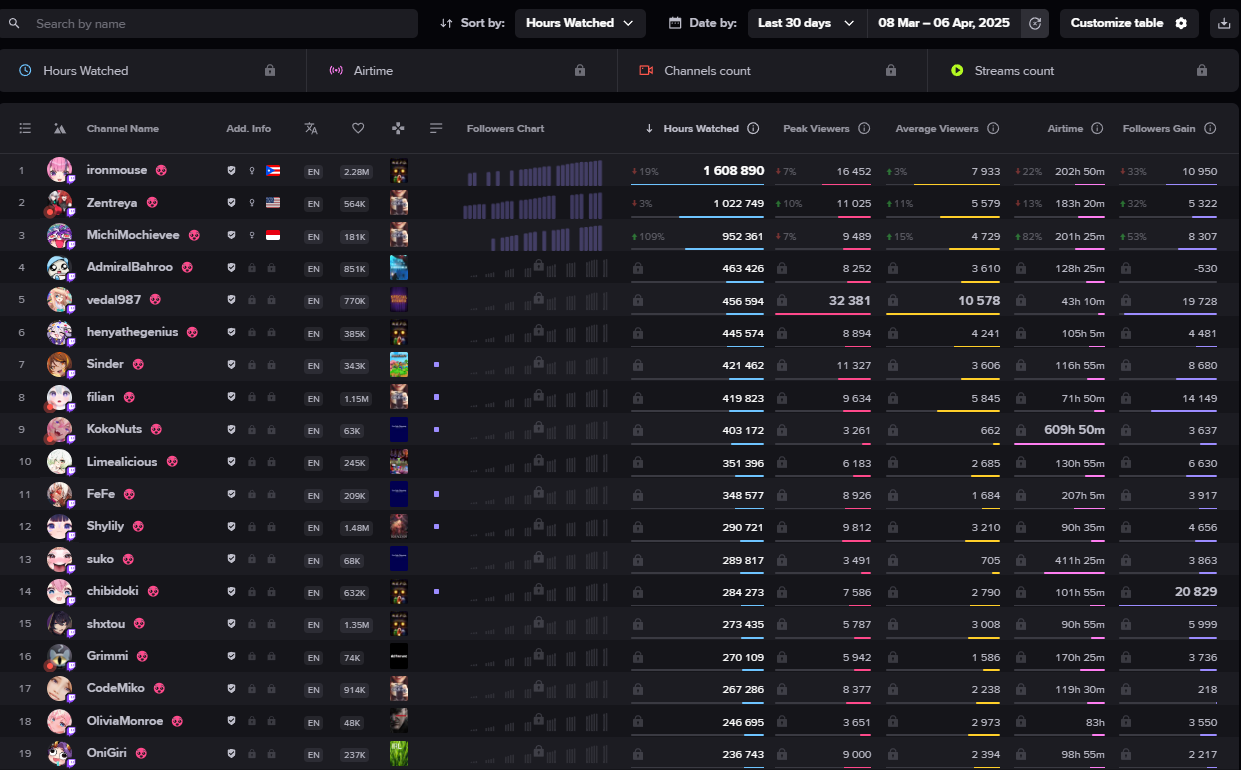This screenshot has height=770, width=1241.
Task: Click the list rank column header icon
Action: [x=25, y=128]
